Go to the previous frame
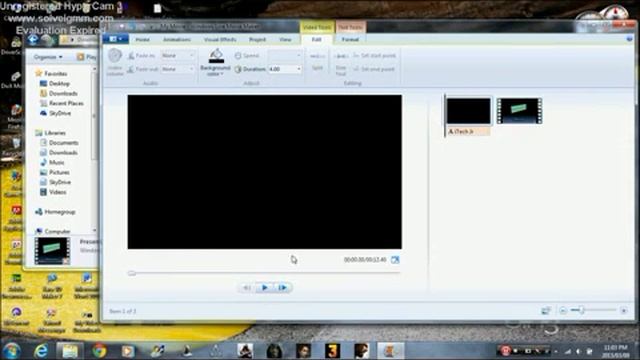This screenshot has width=640, height=360. coord(247,287)
